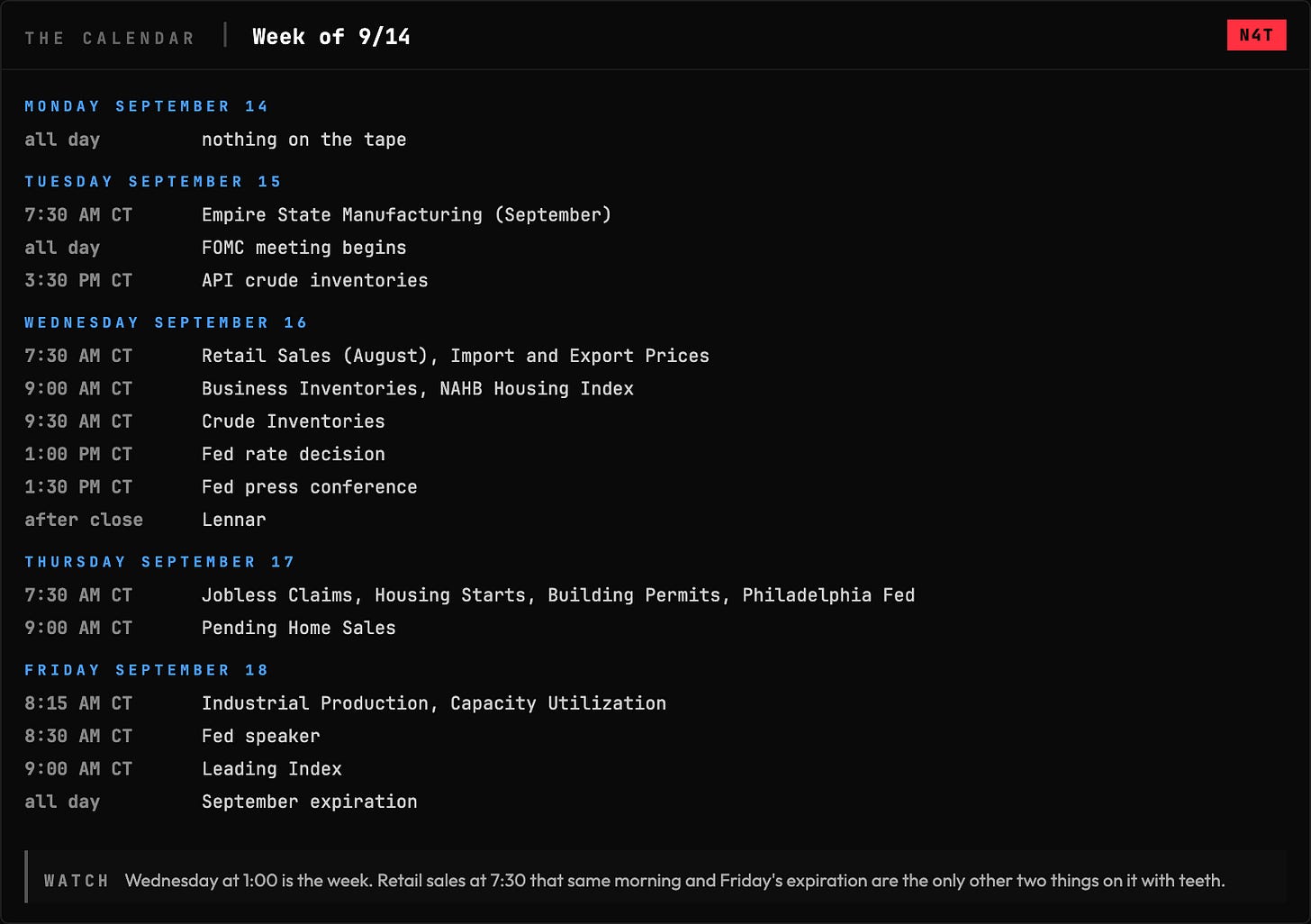
Task: Click the '8:15 AM CT' time
Action: pyautogui.click(x=78, y=703)
